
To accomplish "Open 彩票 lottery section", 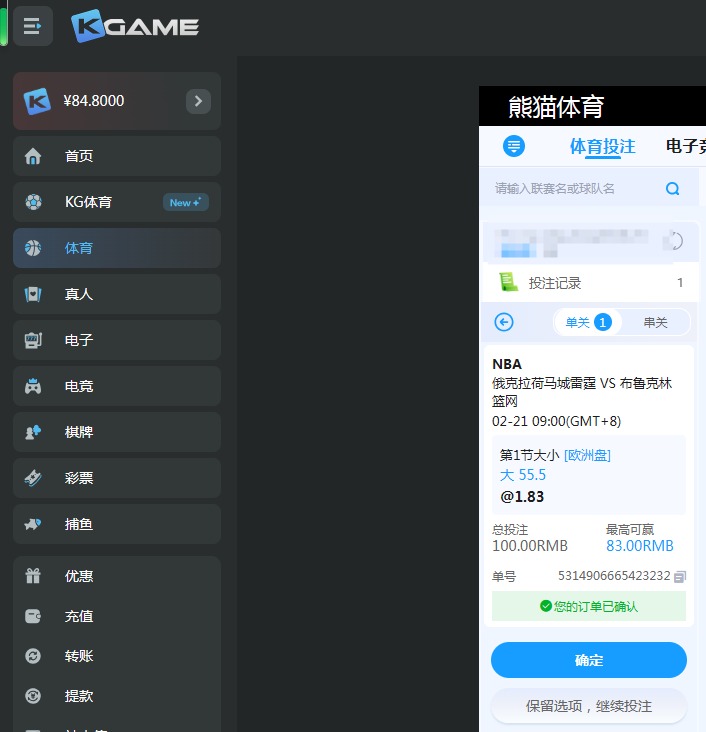I will point(117,478).
